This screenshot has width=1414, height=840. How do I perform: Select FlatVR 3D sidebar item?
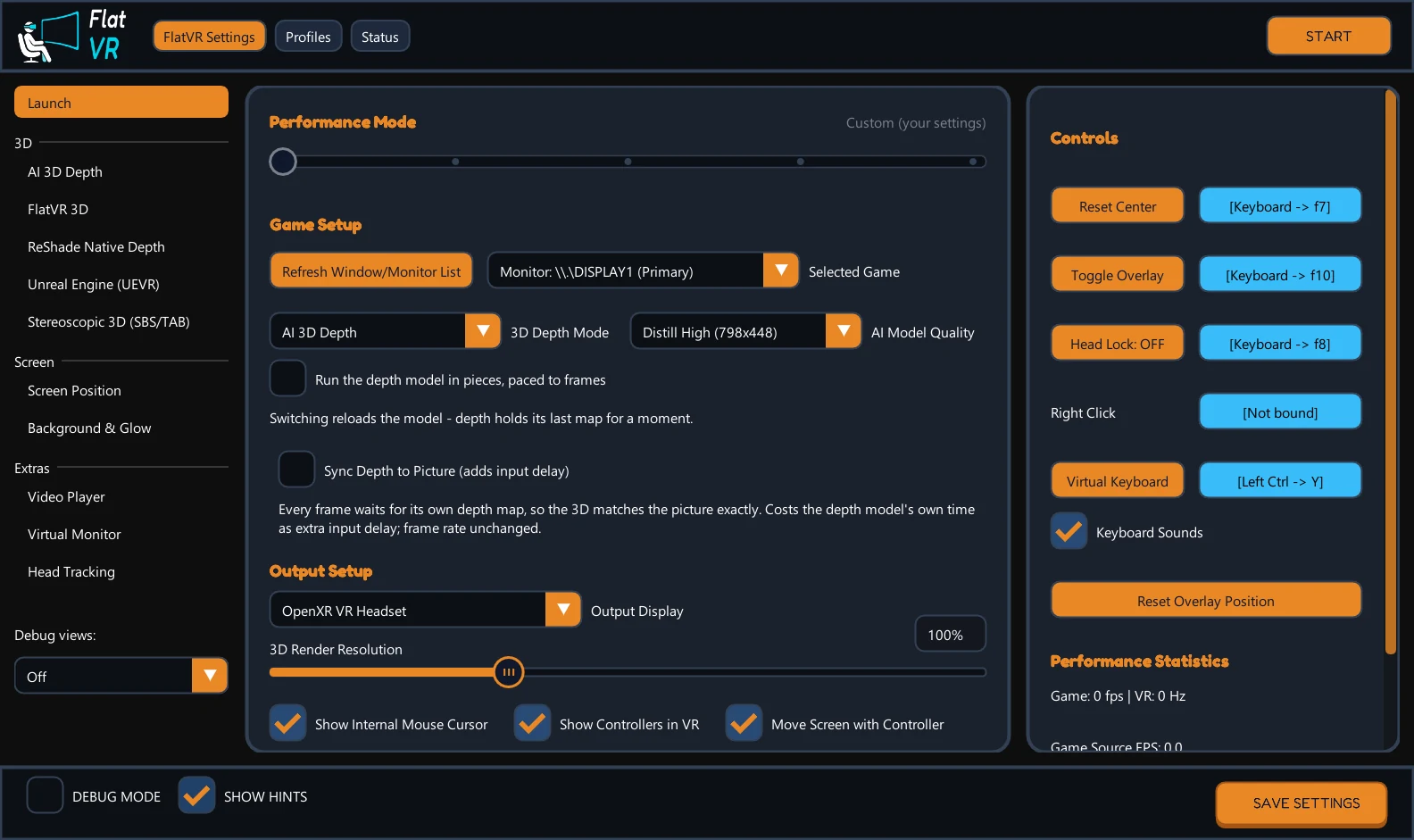coord(58,210)
